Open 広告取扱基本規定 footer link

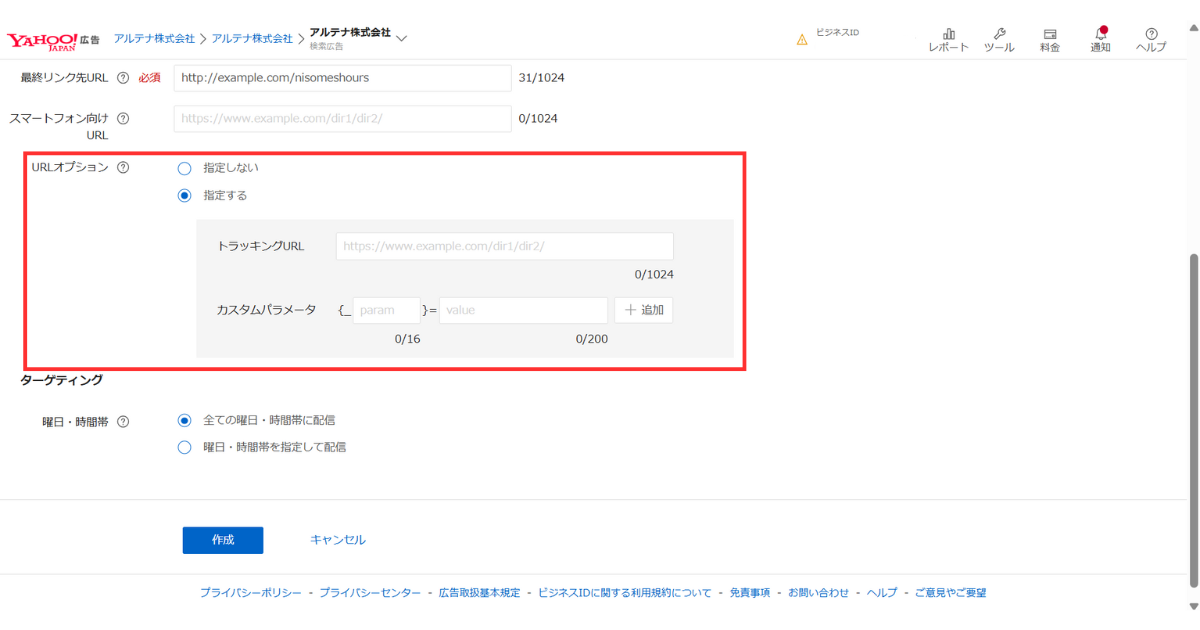tap(479, 593)
